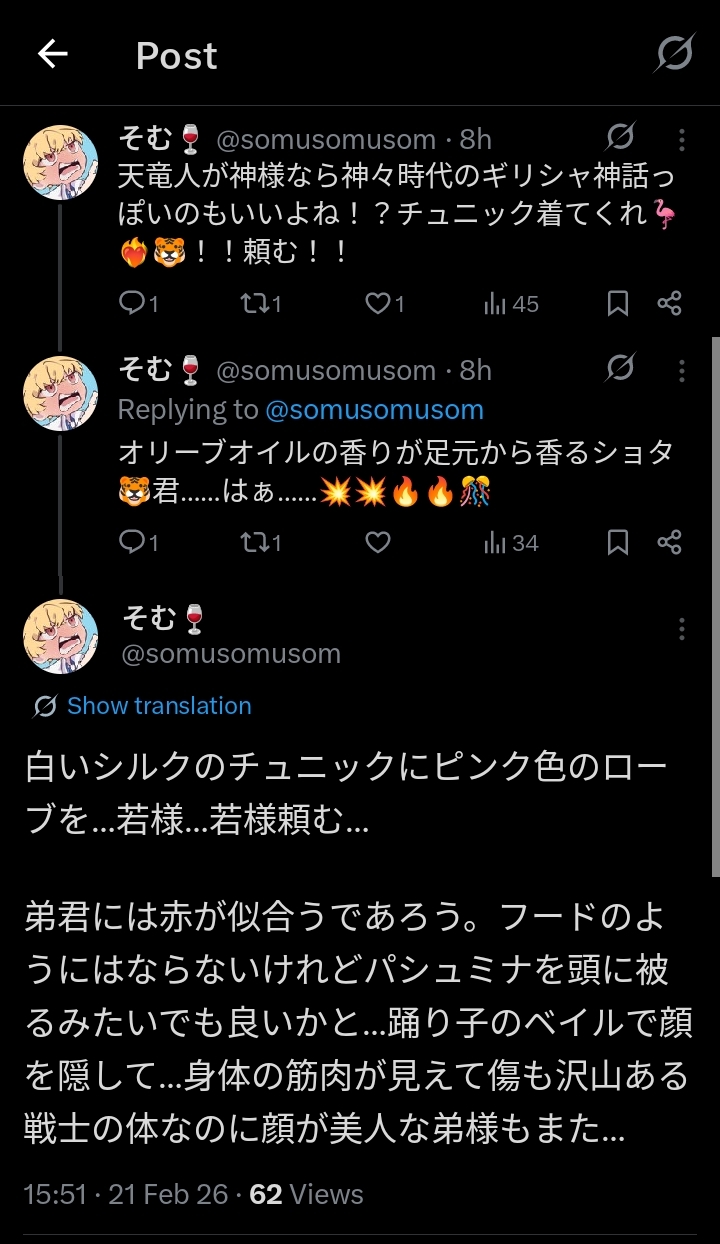Open Grok icon in the Post header
Viewport: 720px width, 1244px height.
[674, 54]
